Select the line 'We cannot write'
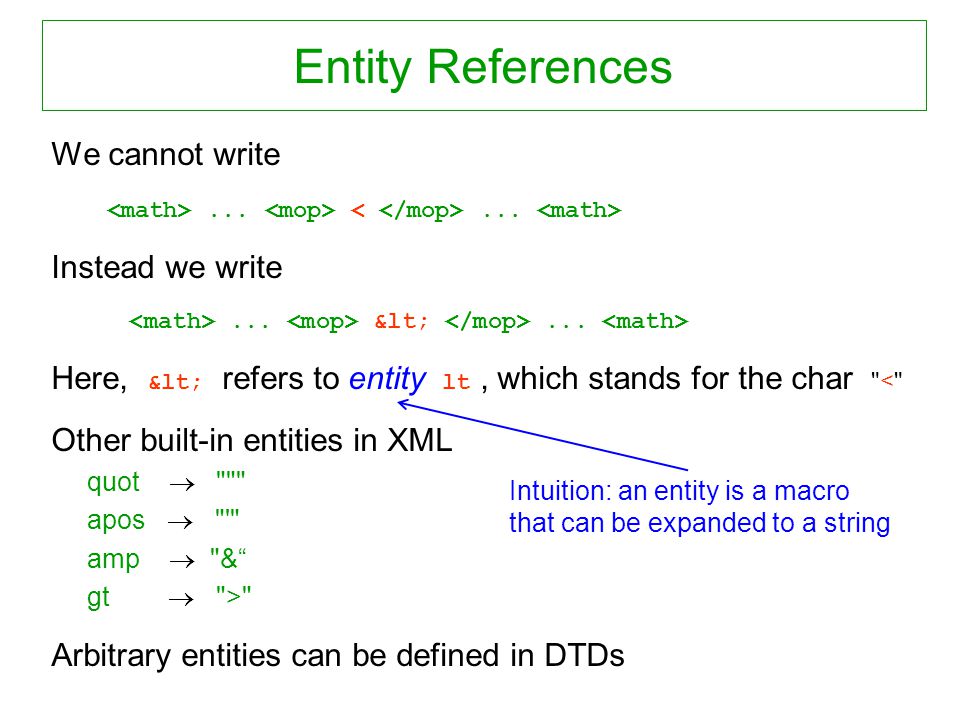Screen dimensions: 960x720 [x=166, y=154]
